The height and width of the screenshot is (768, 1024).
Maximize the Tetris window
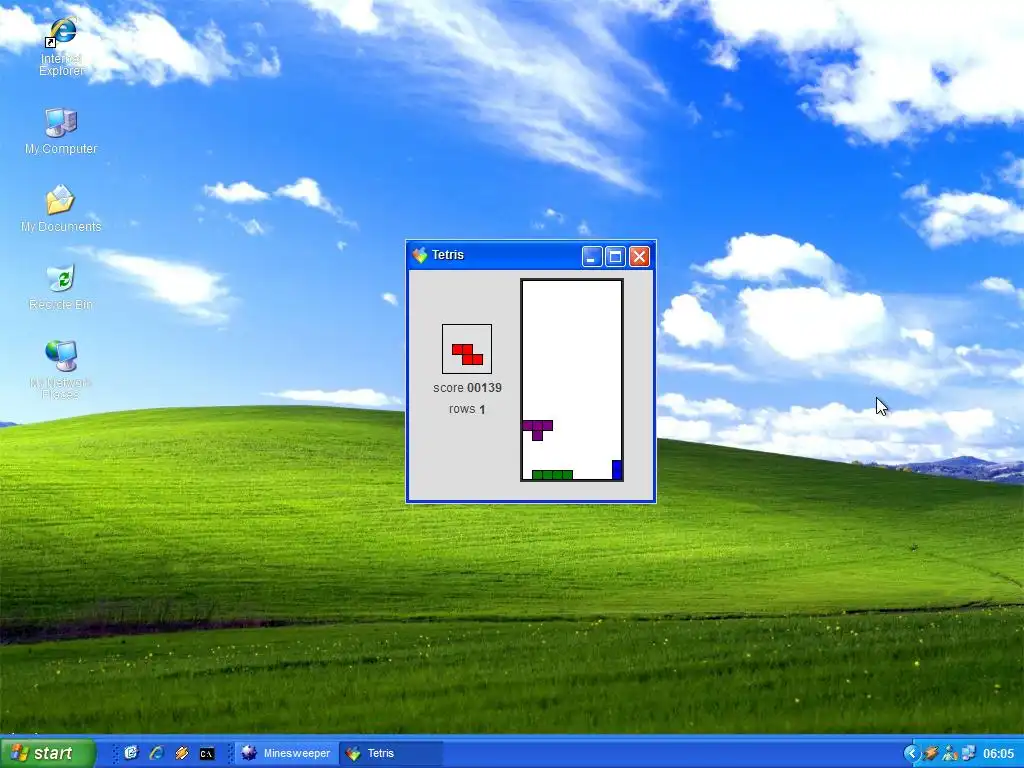pyautogui.click(x=615, y=256)
